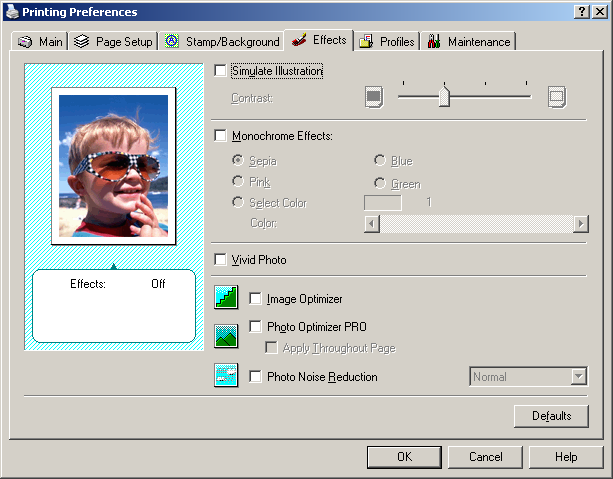
Task: Toggle the Monochrome Effects checkbox
Action: tap(221, 135)
